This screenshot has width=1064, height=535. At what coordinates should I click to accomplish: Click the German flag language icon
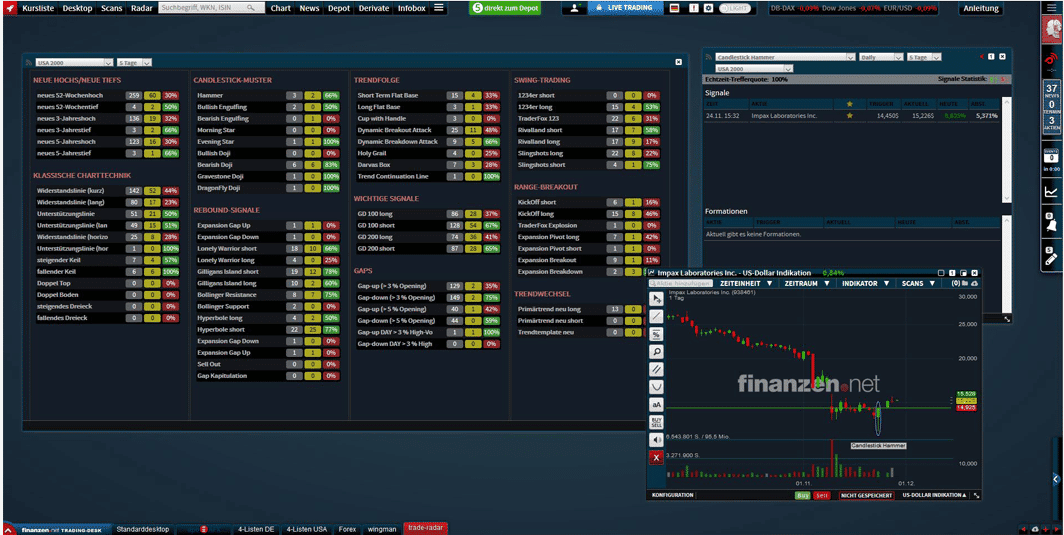point(675,8)
